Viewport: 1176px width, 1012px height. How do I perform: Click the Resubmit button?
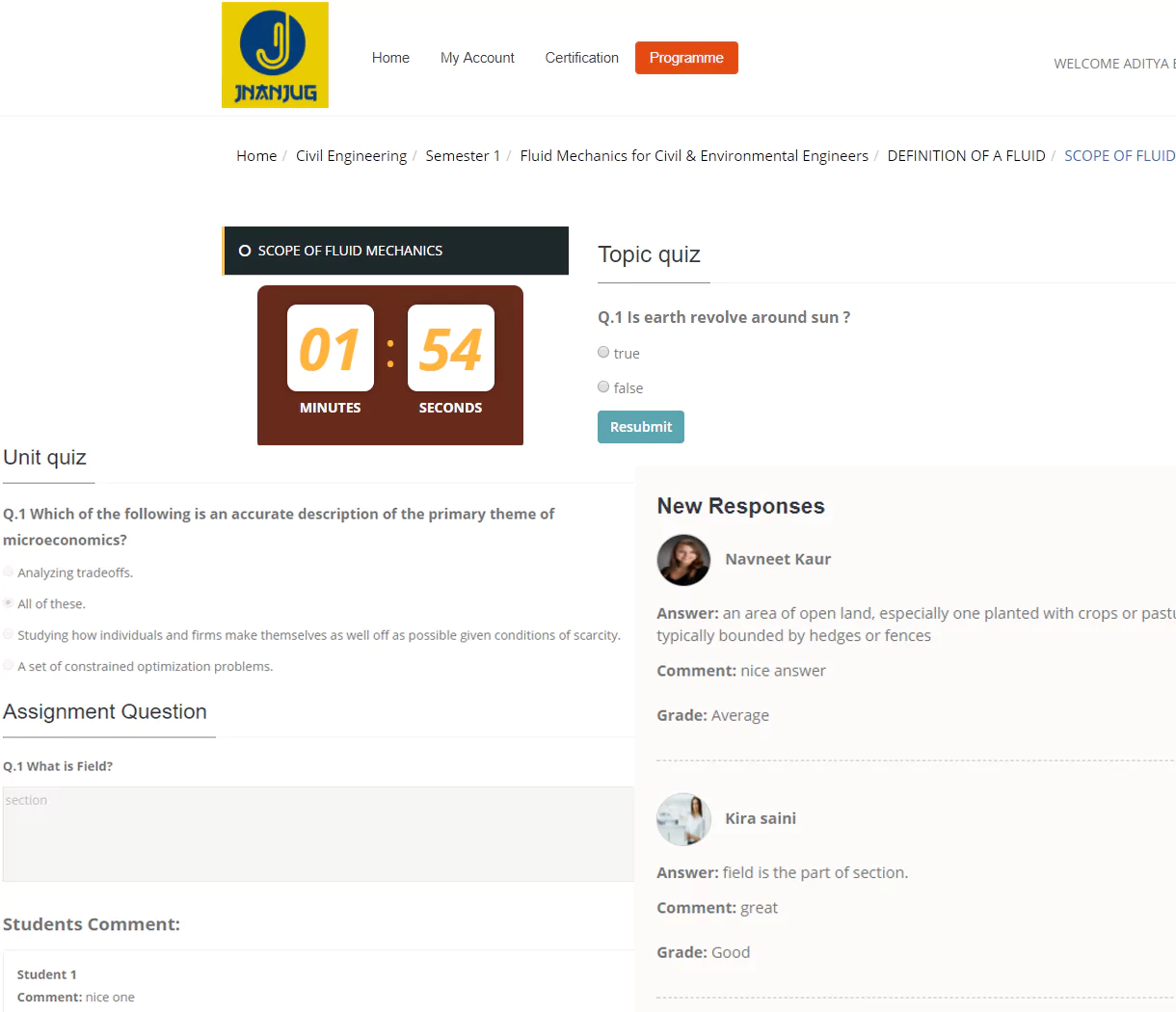641,427
